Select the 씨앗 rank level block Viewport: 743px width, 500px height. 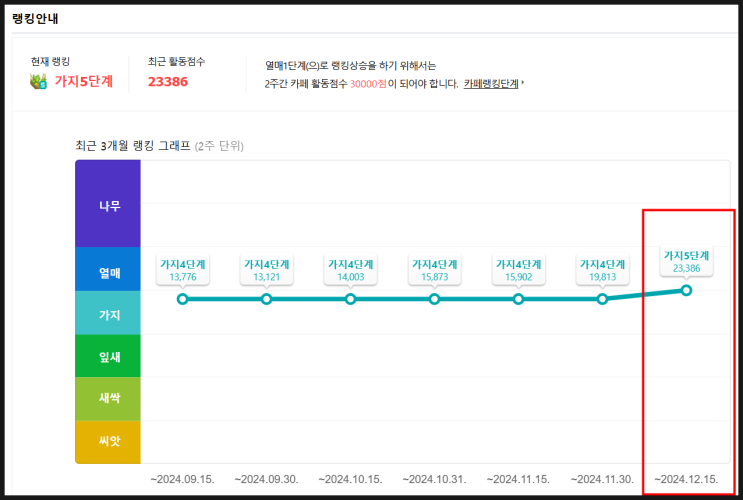click(108, 442)
